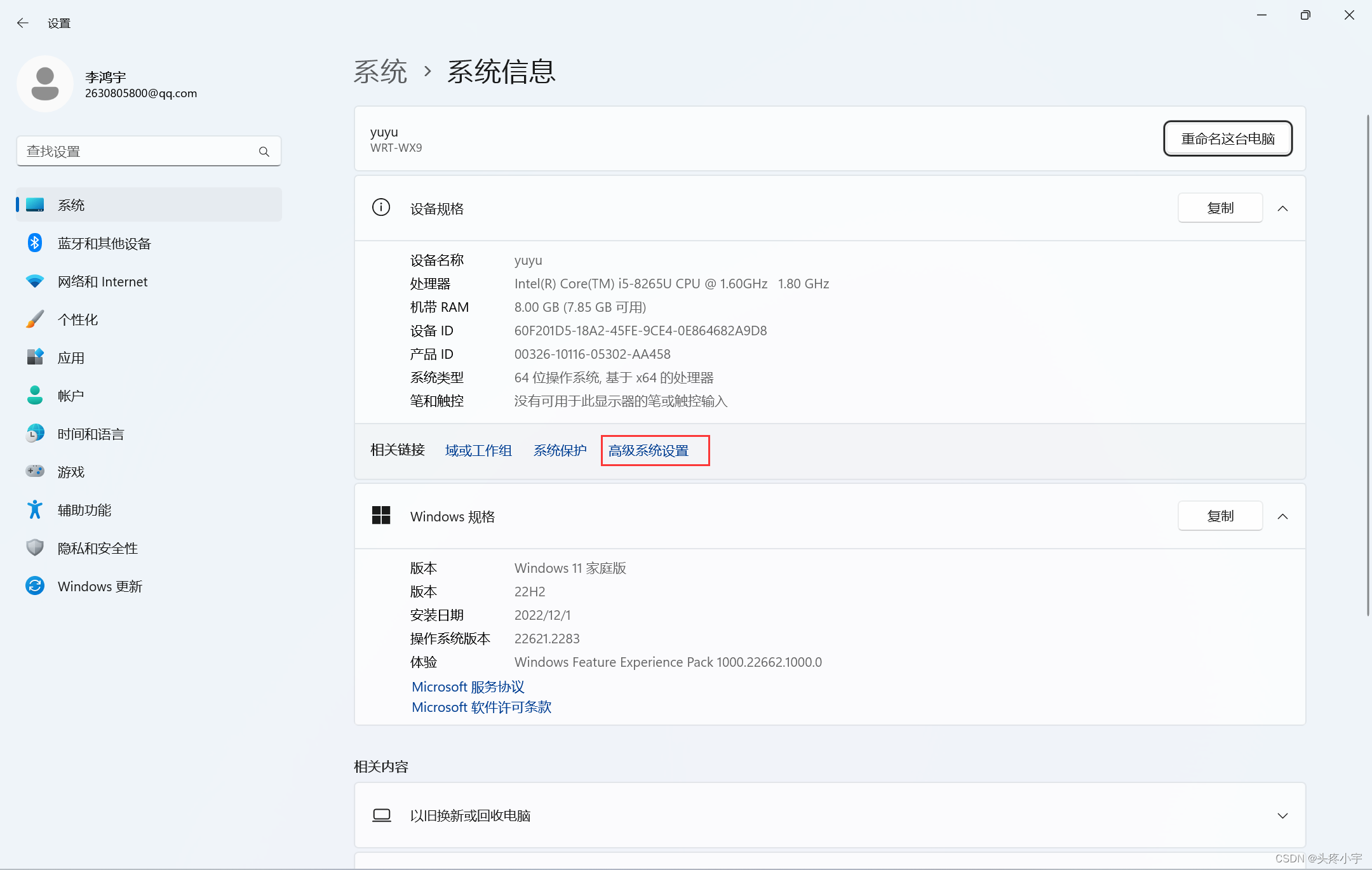Viewport: 1372px width, 870px height.
Task: Collapse the Windows 规格 section chevron
Action: point(1282,516)
